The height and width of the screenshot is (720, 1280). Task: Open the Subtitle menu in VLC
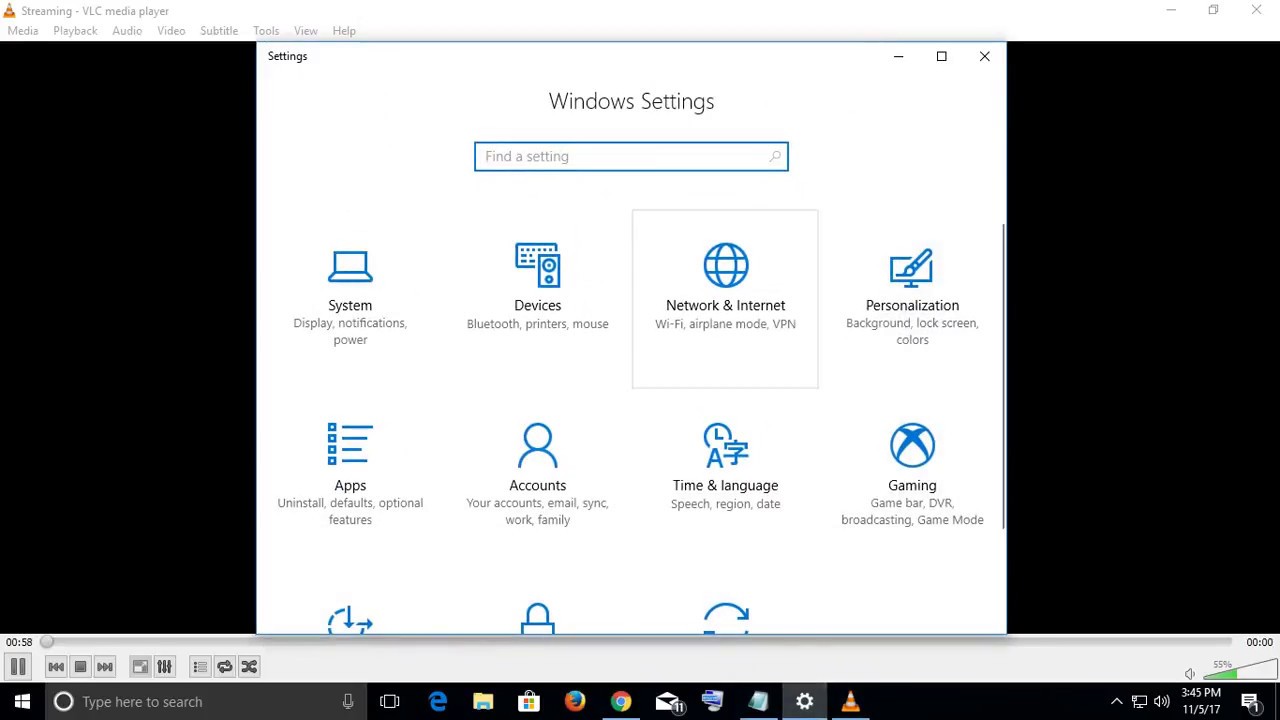tap(218, 31)
